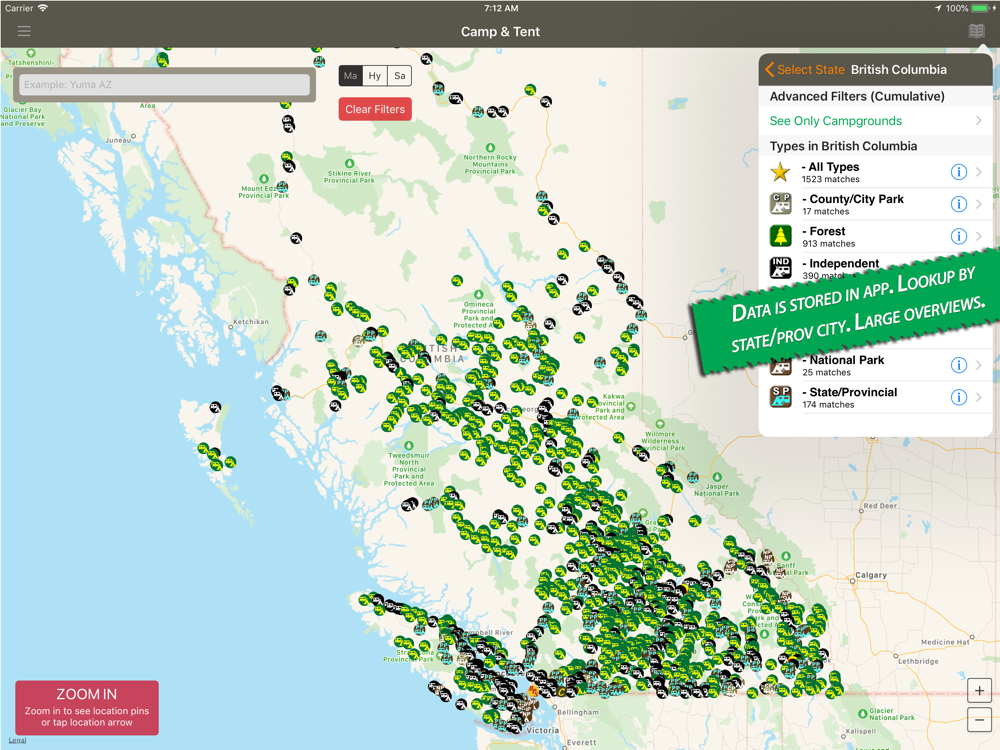Tap the Mount Edziza Provincial Park marker
This screenshot has height=750, width=1000.
pyautogui.click(x=263, y=179)
